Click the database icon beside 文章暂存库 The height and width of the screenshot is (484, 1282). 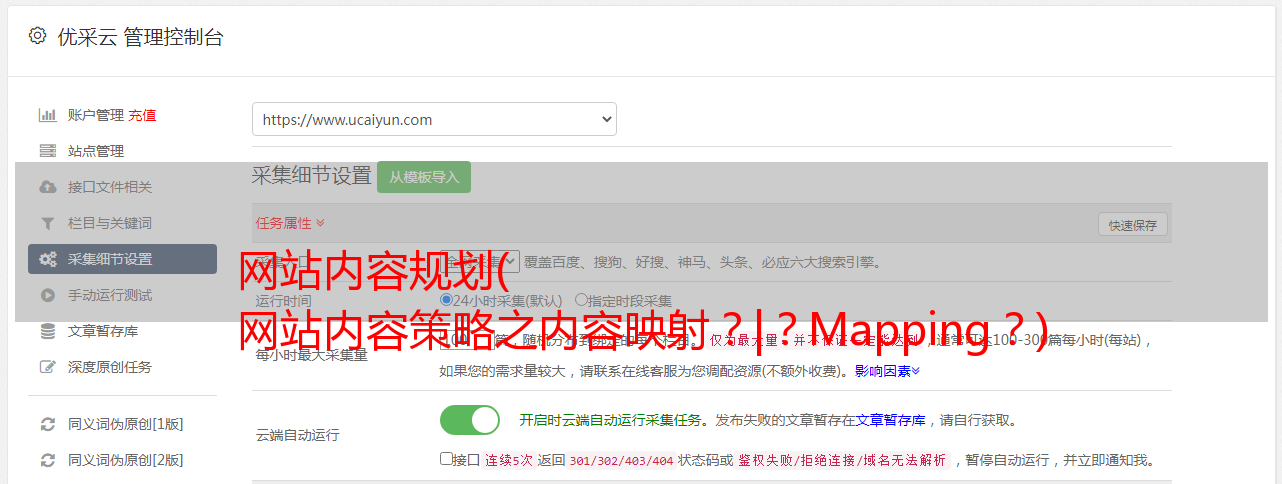(47, 331)
